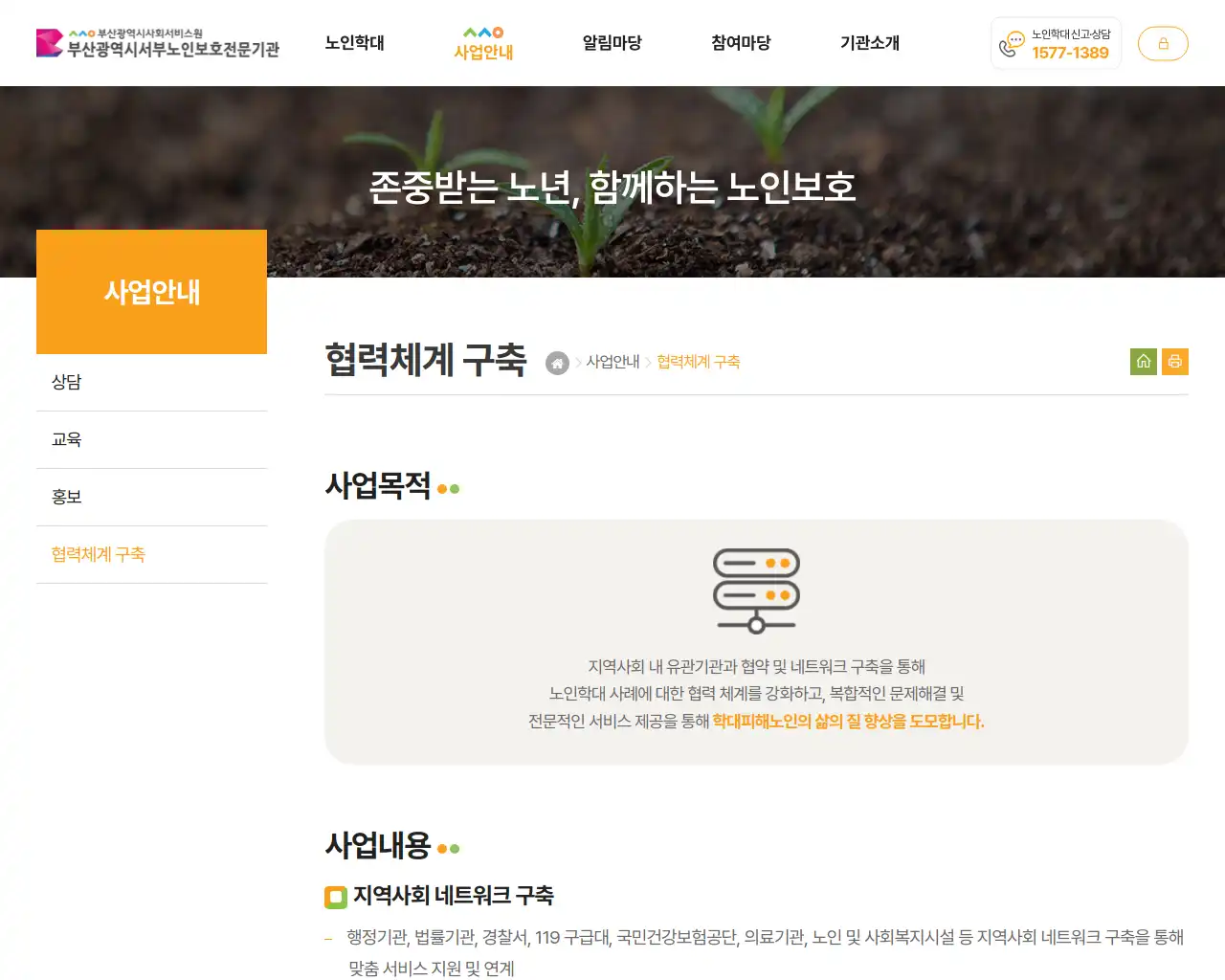Print this page using the printer icon
This screenshot has height=980, width=1225.
pyautogui.click(x=1175, y=362)
